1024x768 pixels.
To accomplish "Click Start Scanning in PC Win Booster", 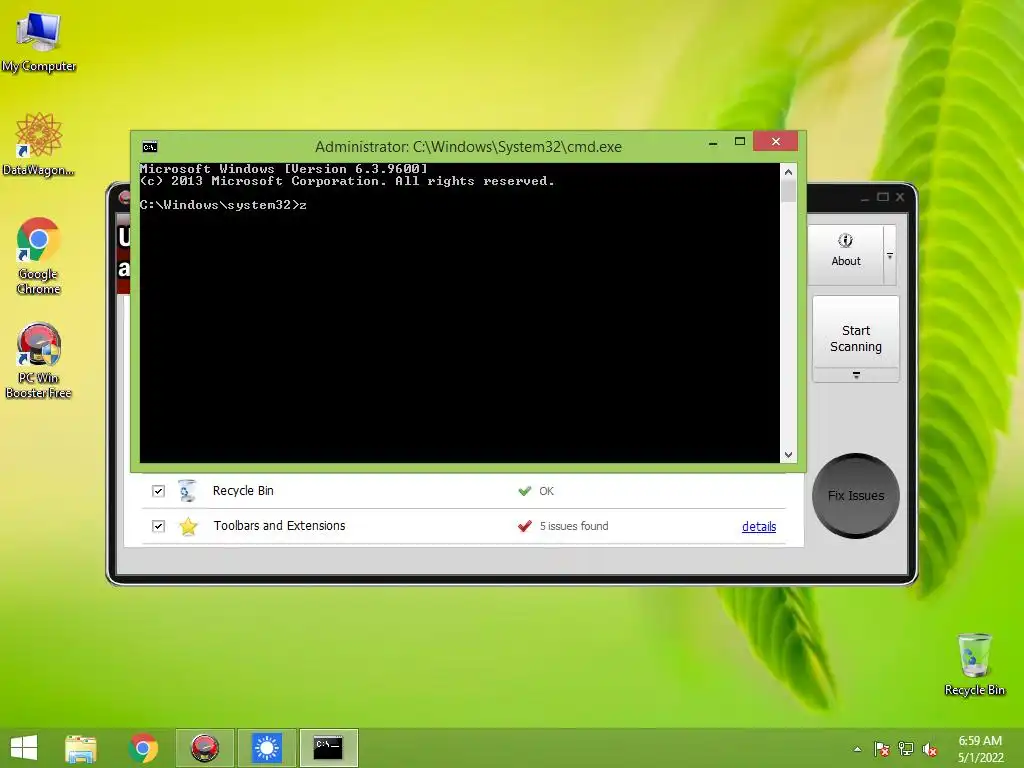I will coord(856,332).
